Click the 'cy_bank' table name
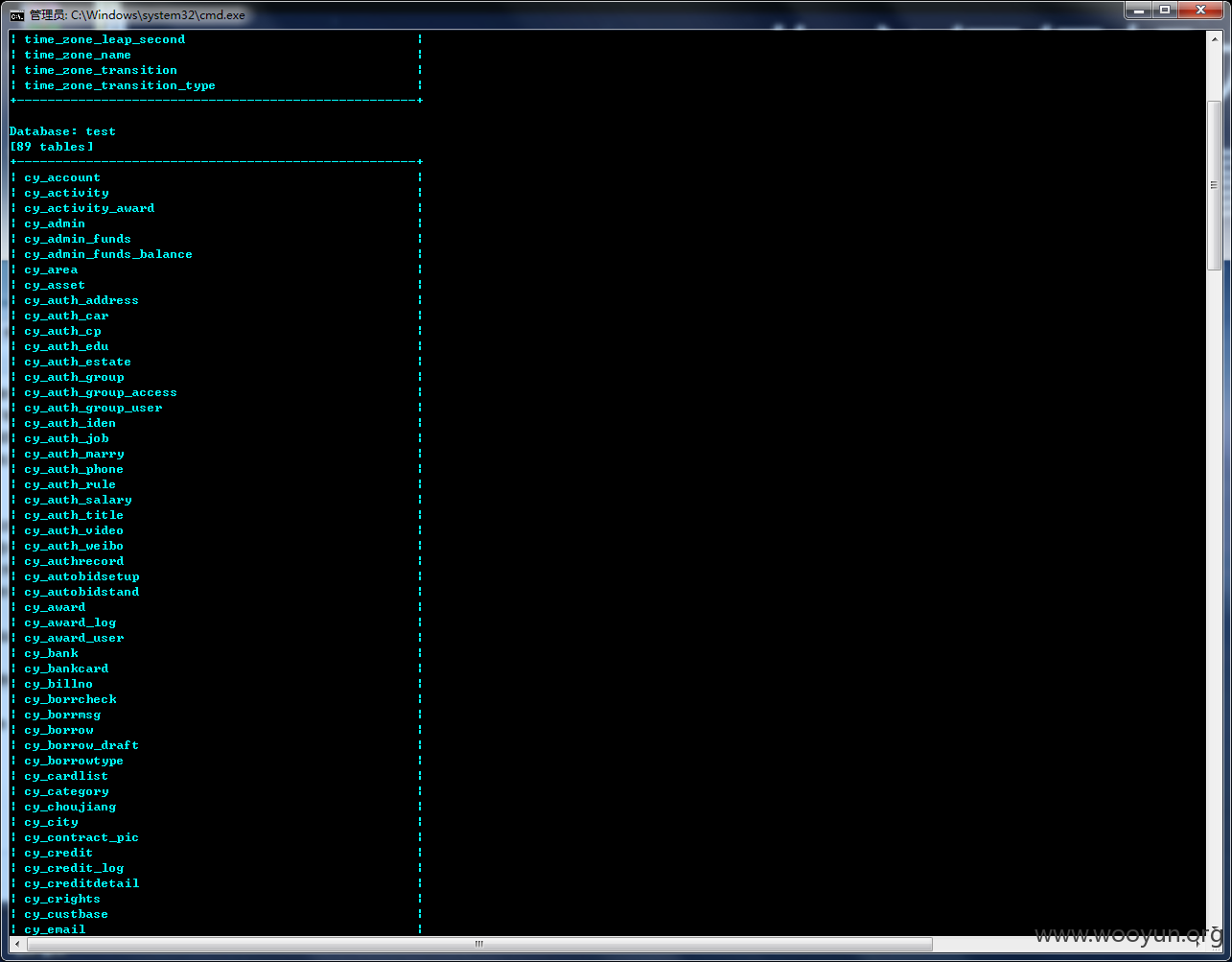Image resolution: width=1232 pixels, height=962 pixels. tap(51, 653)
